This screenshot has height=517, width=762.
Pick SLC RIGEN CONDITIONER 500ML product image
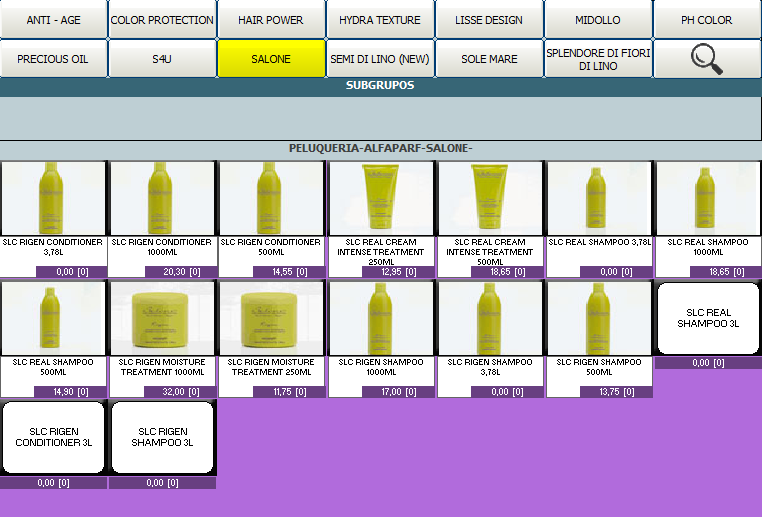coord(271,198)
